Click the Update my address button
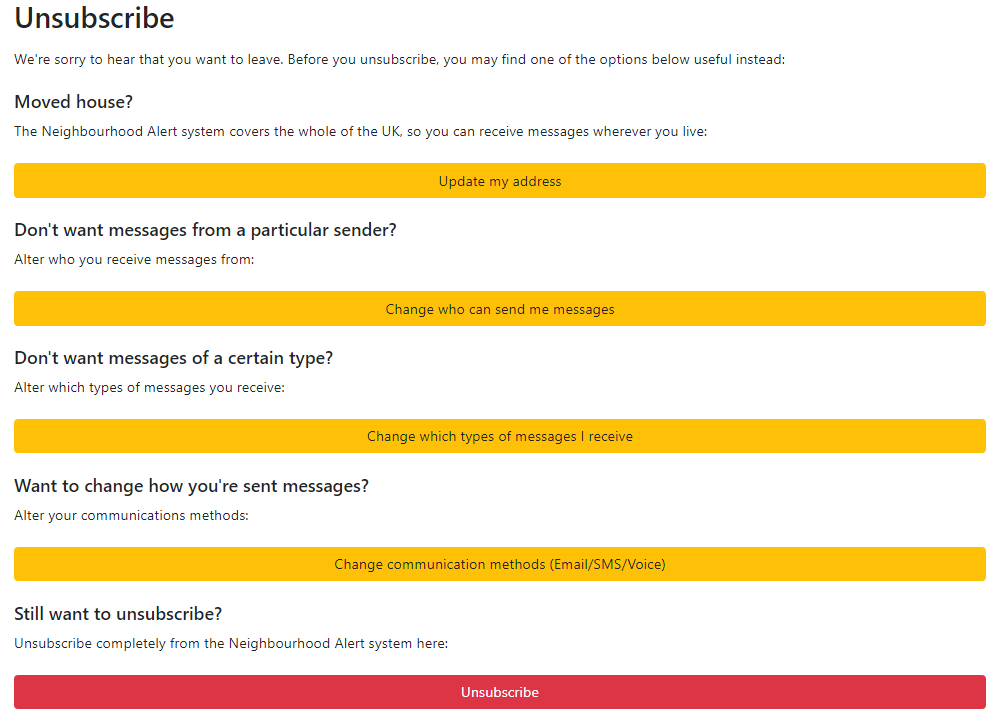The image size is (1004, 728). point(500,181)
